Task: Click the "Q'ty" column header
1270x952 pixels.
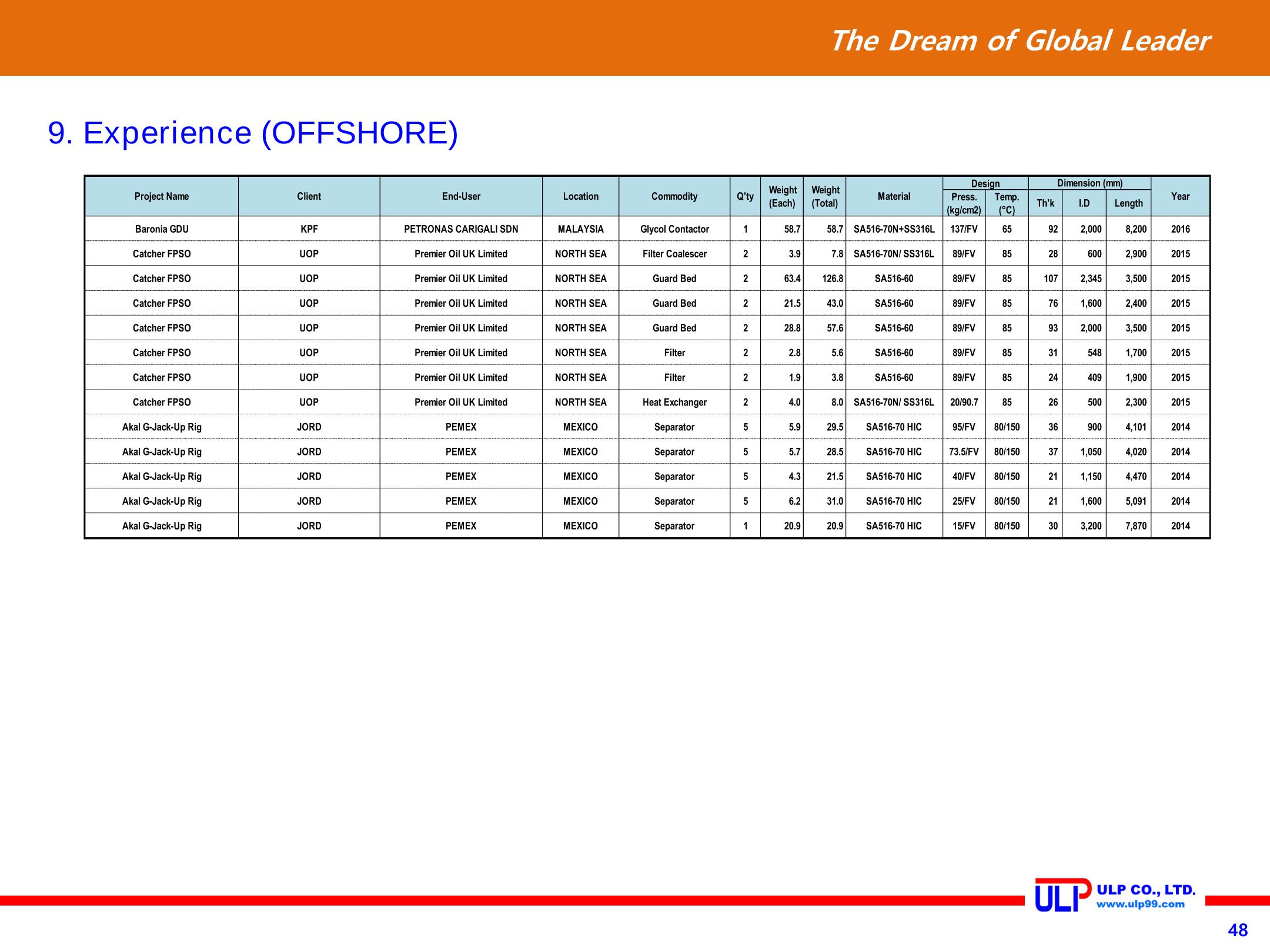Action: point(746,196)
